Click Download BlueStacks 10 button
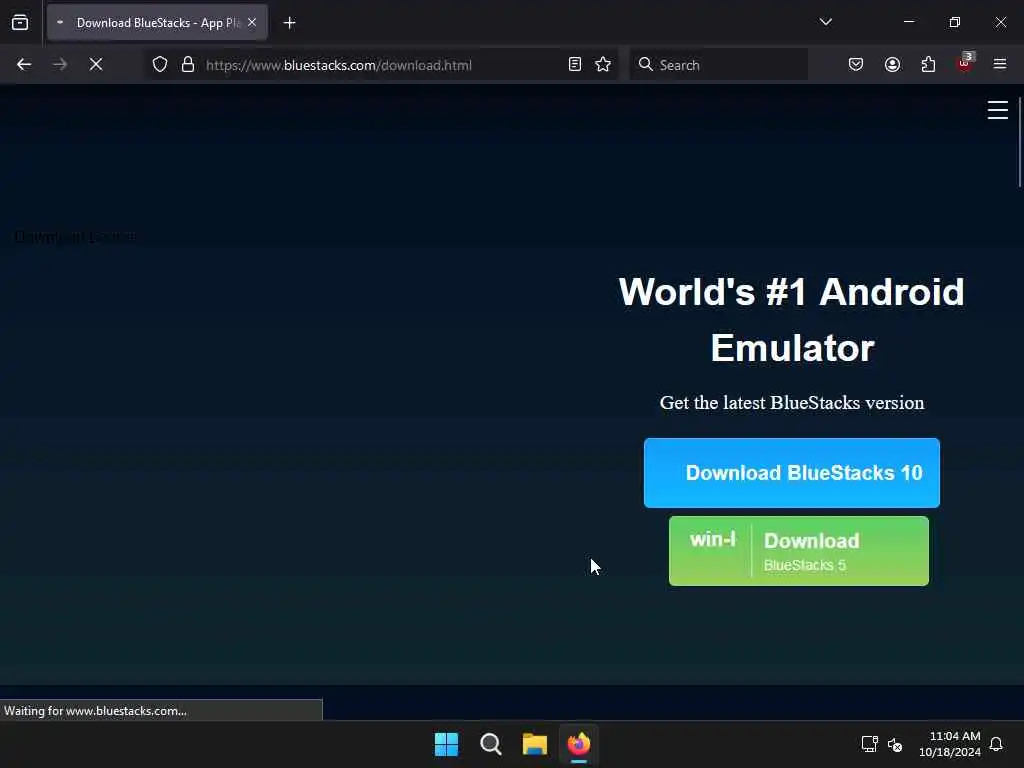Screen dimensions: 1024x768 [792, 473]
